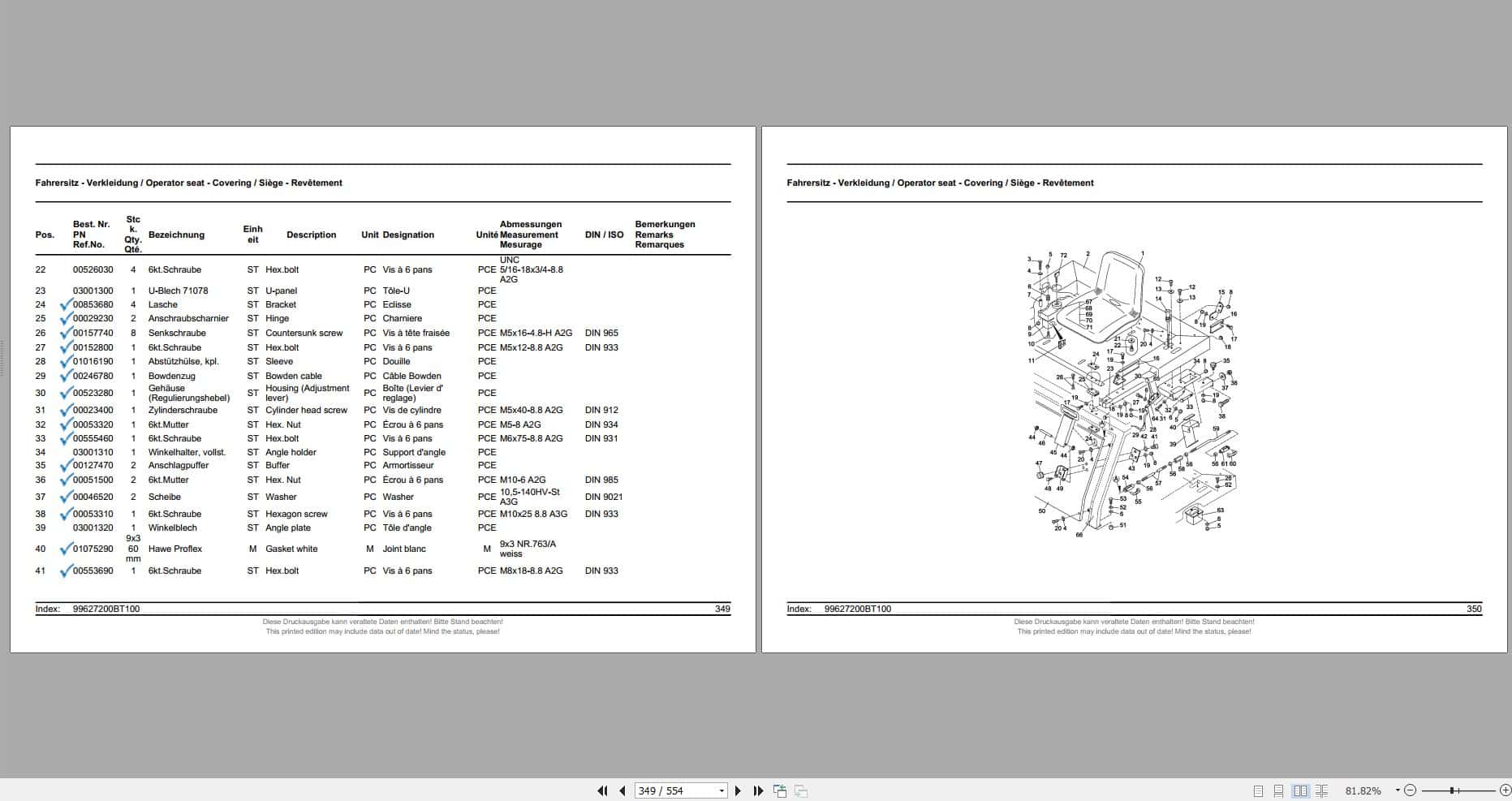The width and height of the screenshot is (1512, 801).
Task: Switch to single page layout
Action: (x=1258, y=790)
